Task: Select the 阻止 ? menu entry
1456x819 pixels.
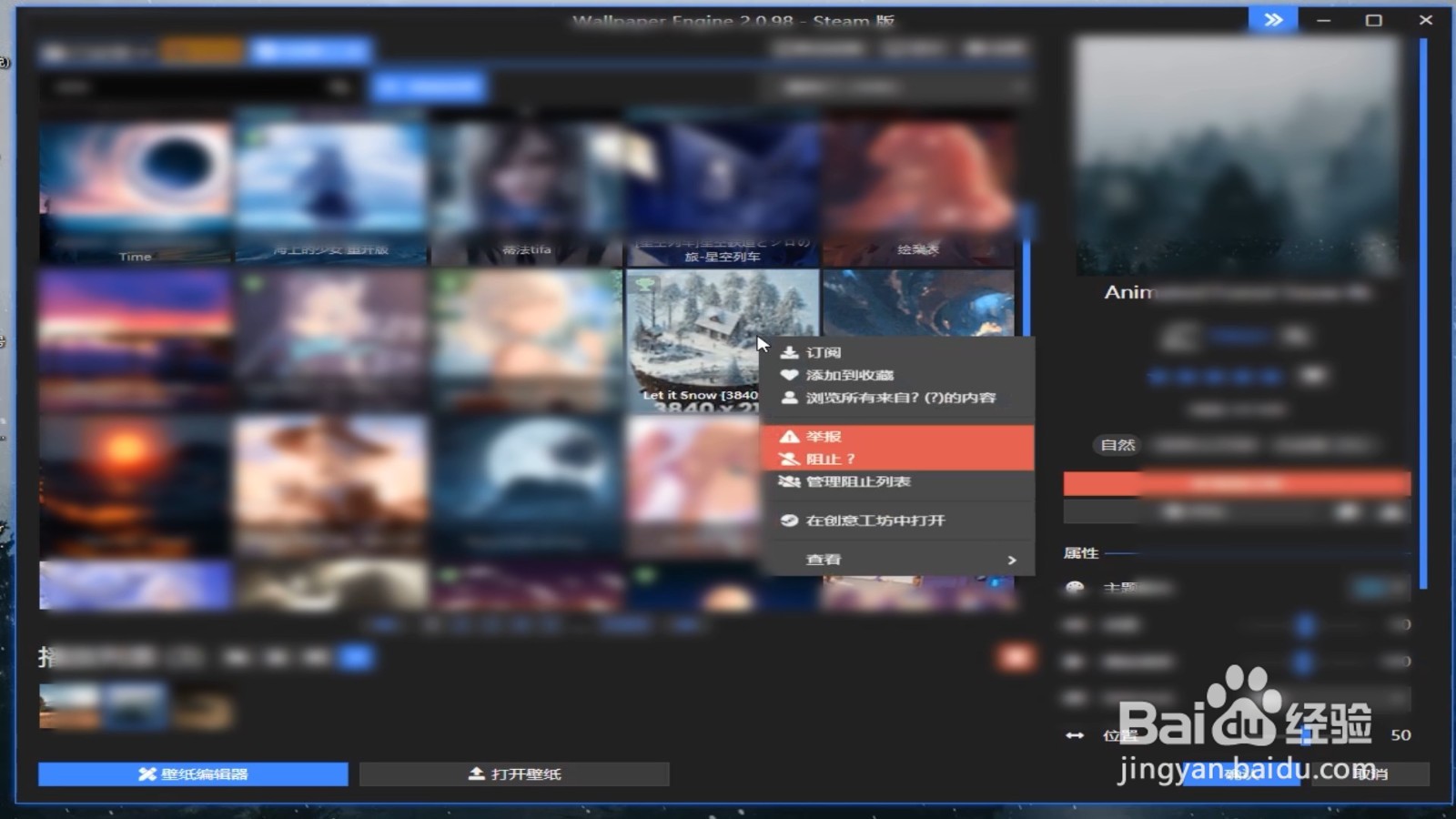Action: point(897,459)
